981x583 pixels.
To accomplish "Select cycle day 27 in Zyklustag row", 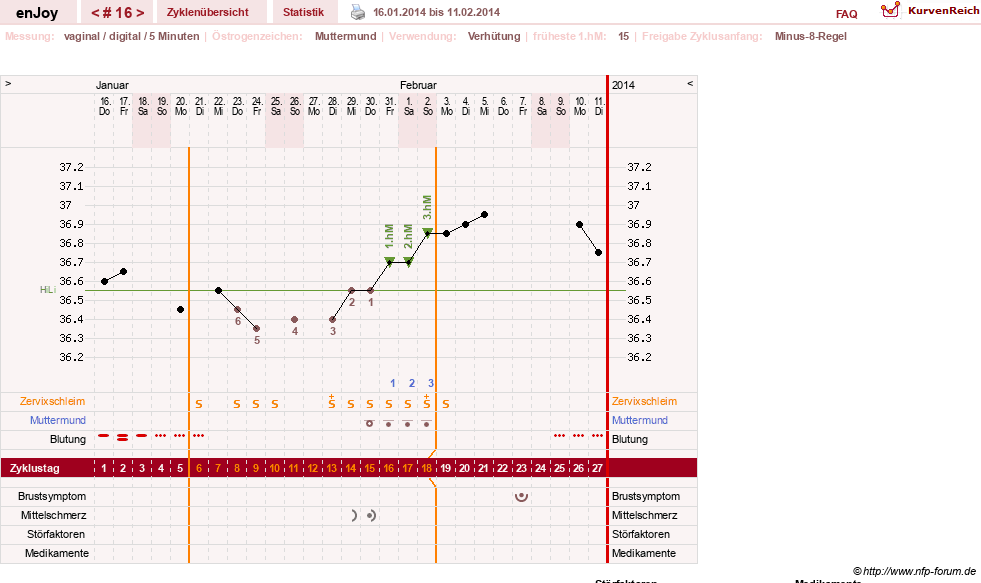I will 597,468.
